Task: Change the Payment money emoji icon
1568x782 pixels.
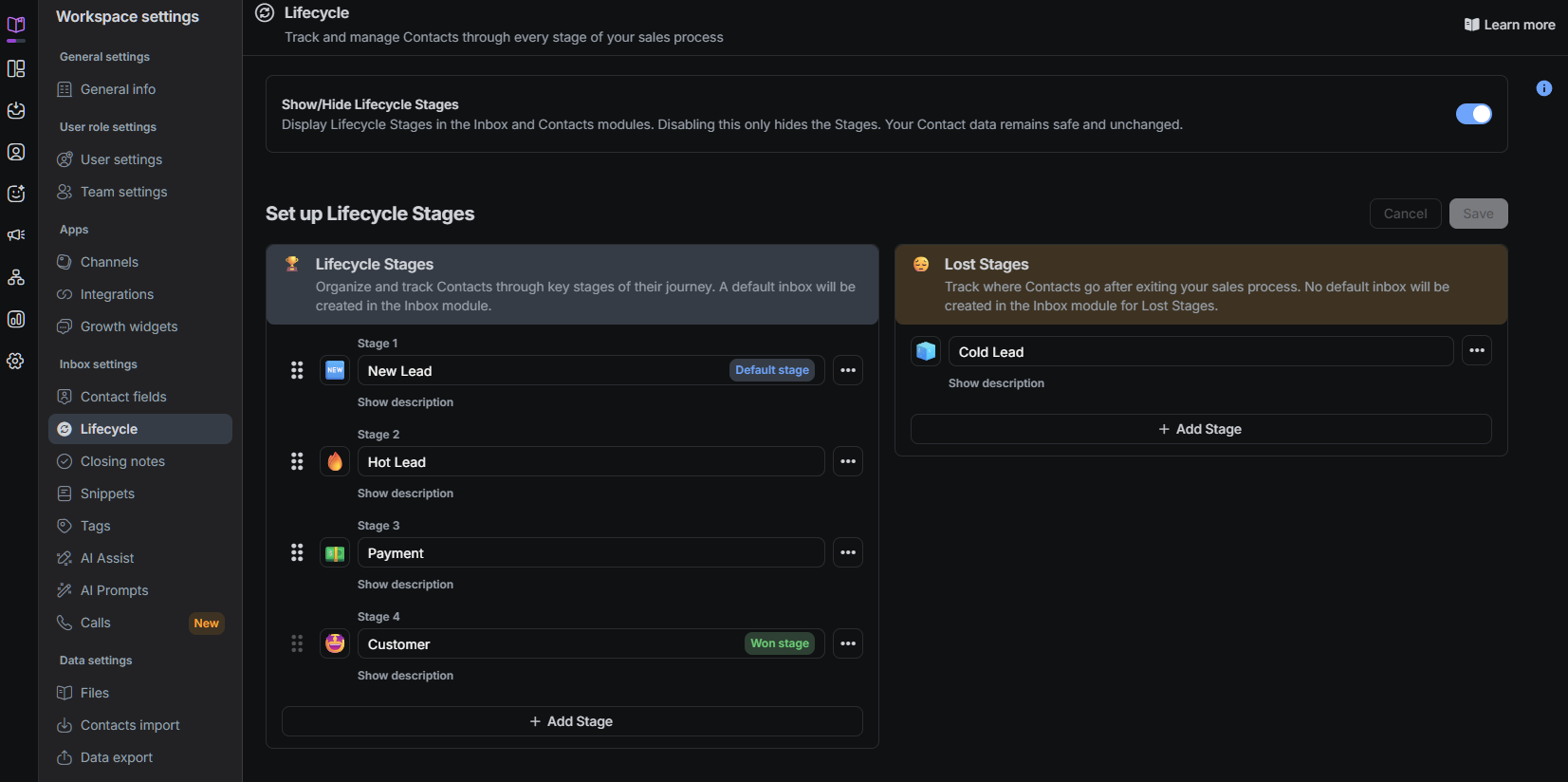Action: [335, 552]
